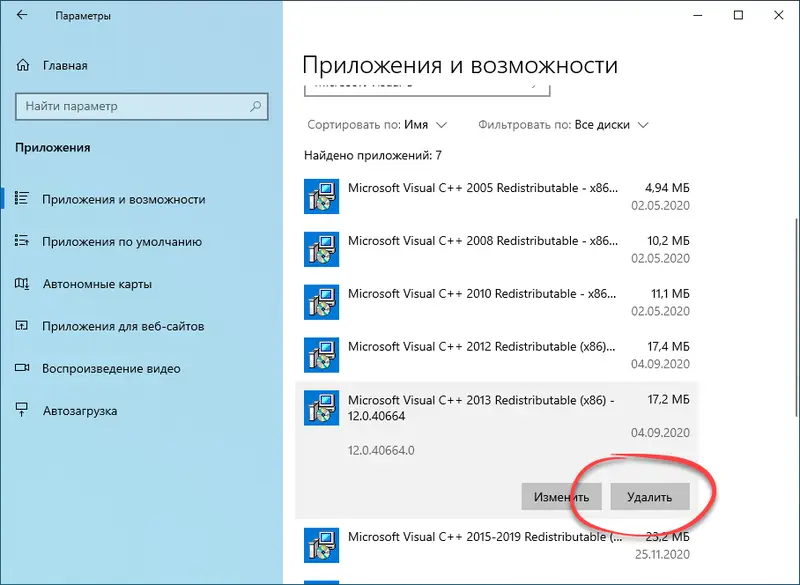Screen dimensions: 800x585
Task: Click the Visual C++ 2012 installer icon
Action: (x=321, y=355)
